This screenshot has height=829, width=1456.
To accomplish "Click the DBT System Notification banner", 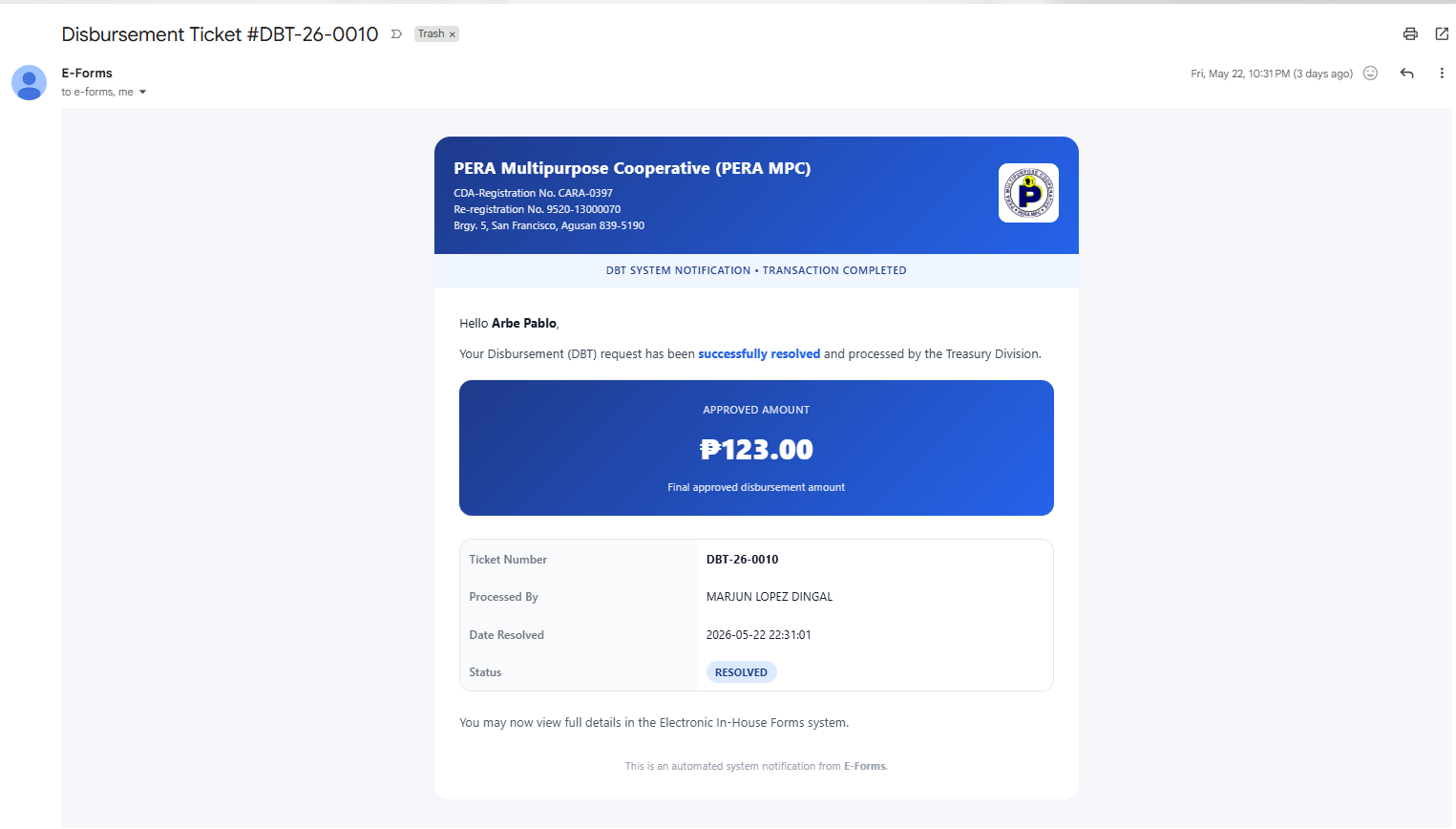I will click(x=756, y=270).
